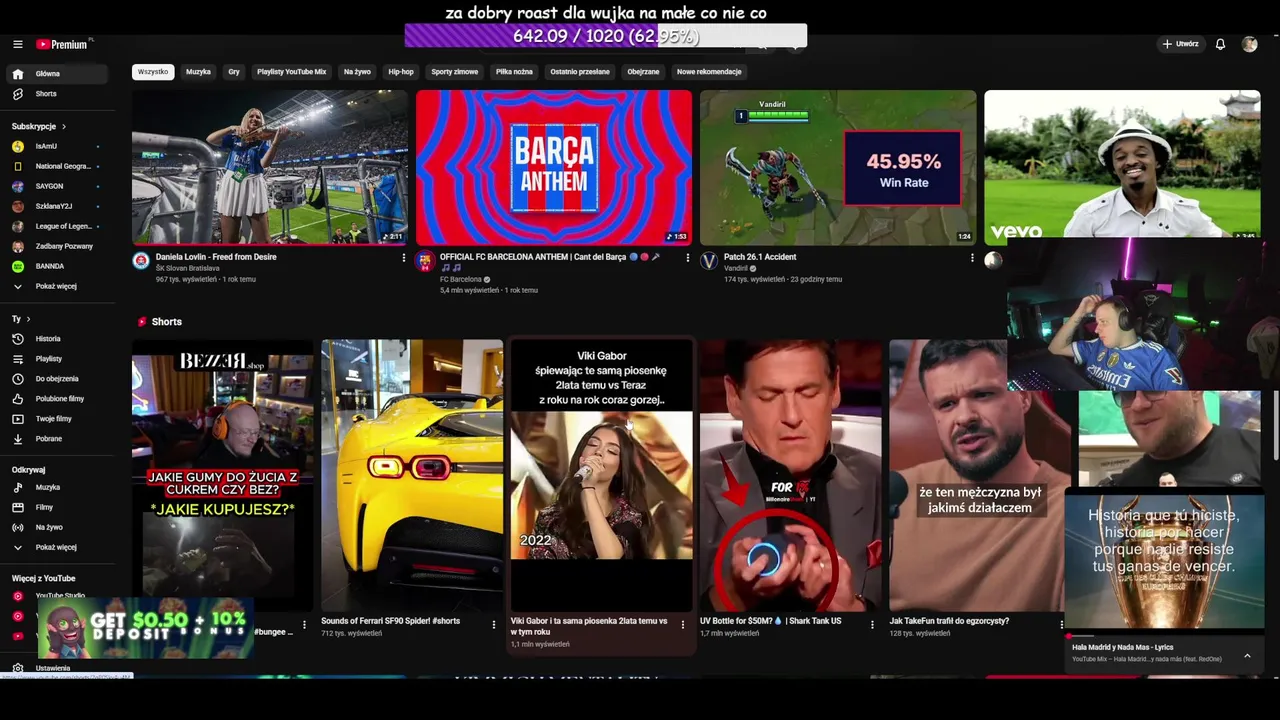Select the Nowe rekomendacje chip
This screenshot has height=720, width=1280.
(709, 72)
